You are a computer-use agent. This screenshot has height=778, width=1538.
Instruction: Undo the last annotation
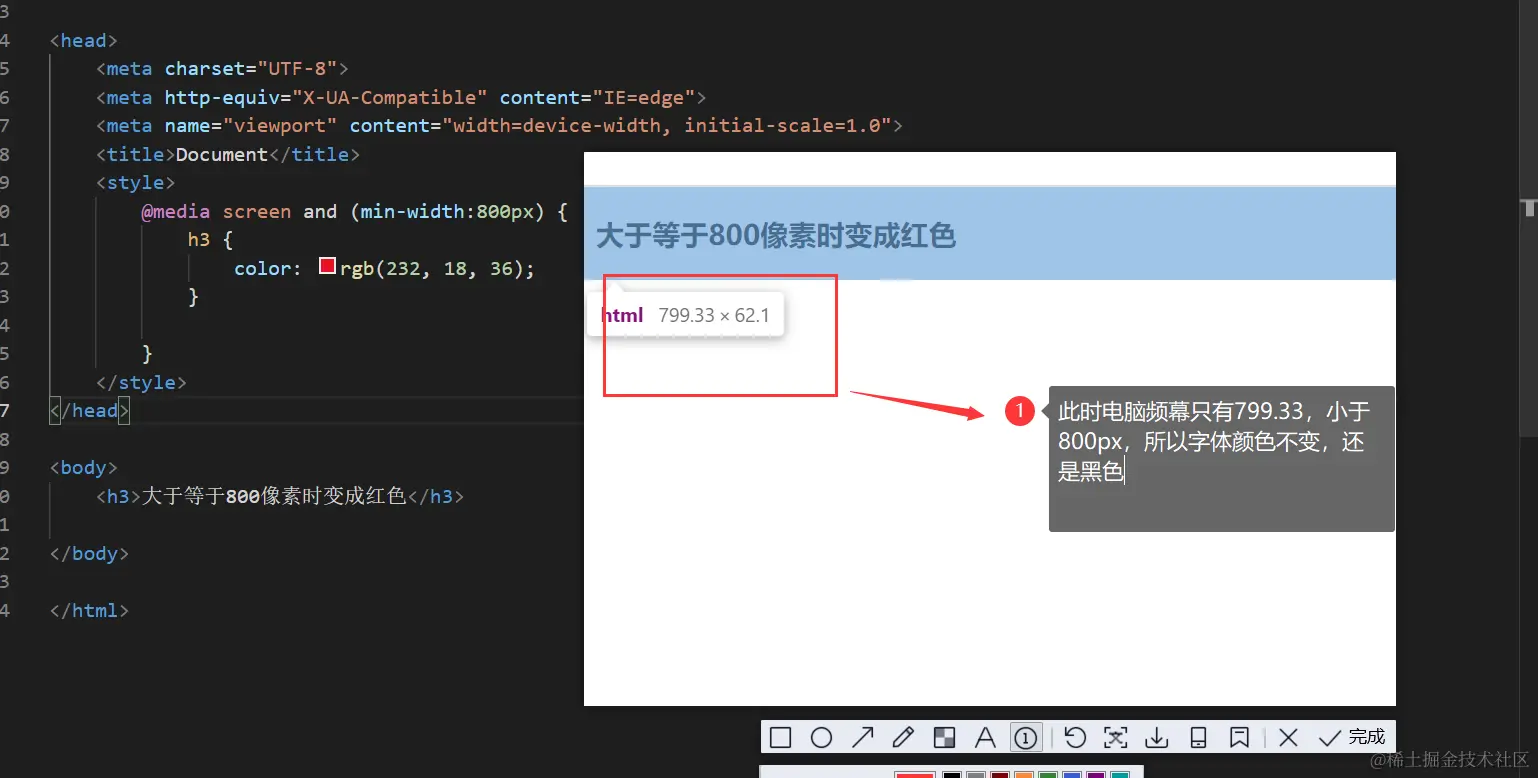click(x=1075, y=738)
